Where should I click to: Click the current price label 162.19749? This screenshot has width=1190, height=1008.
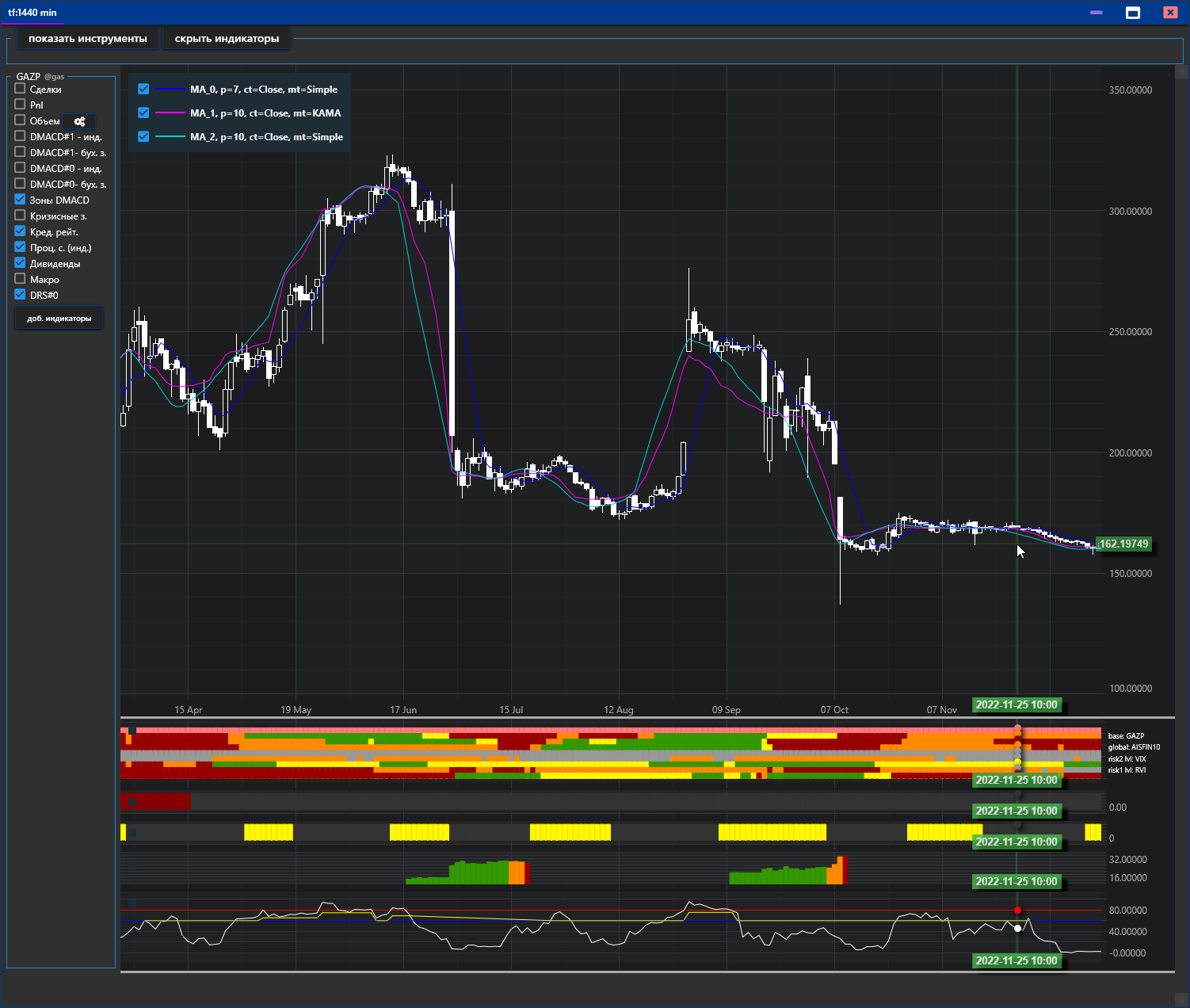point(1124,544)
